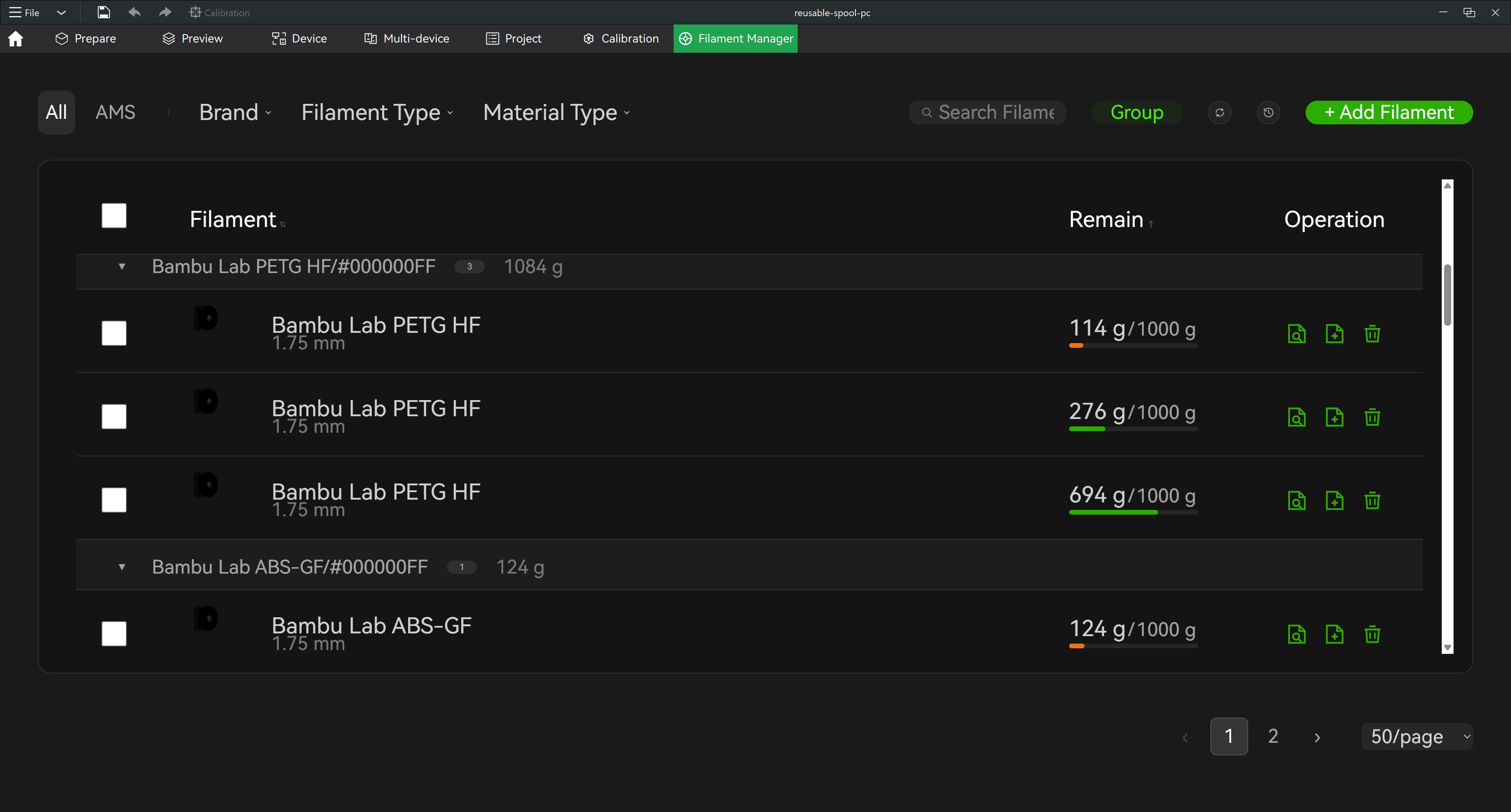
Task: View details of 114 g PETG HF spool
Action: [x=1296, y=334]
